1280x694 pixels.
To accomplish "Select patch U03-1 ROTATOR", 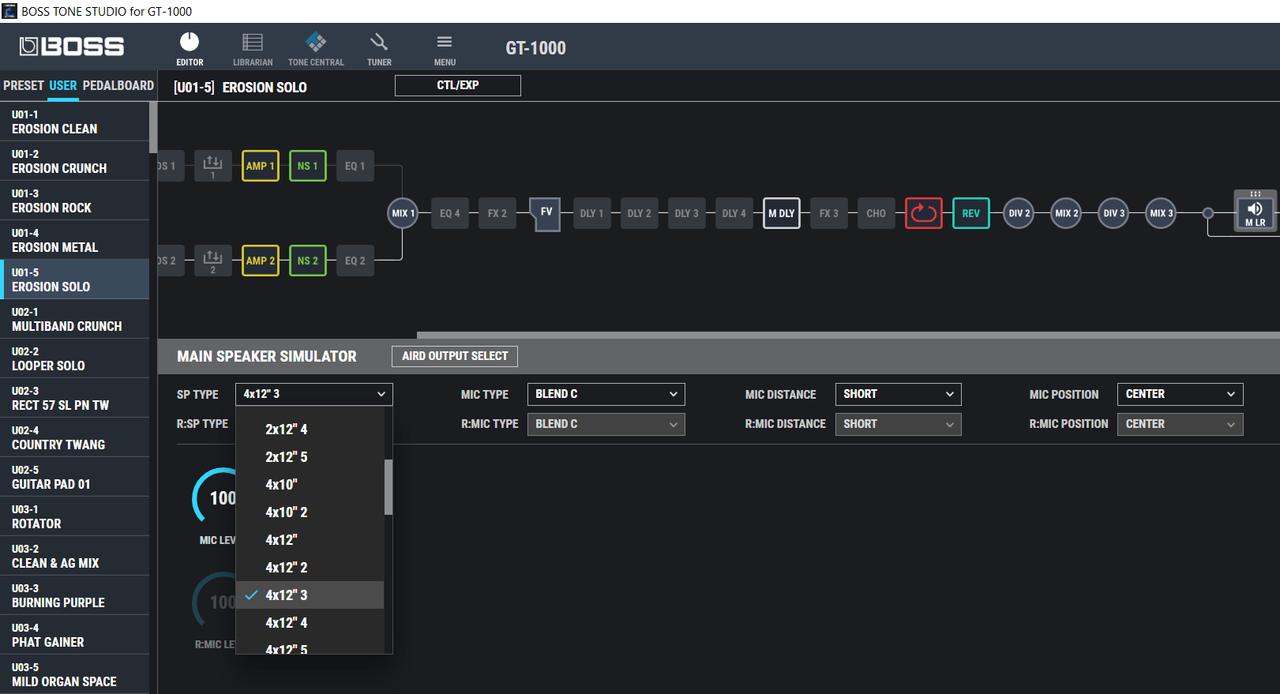I will [x=75, y=517].
